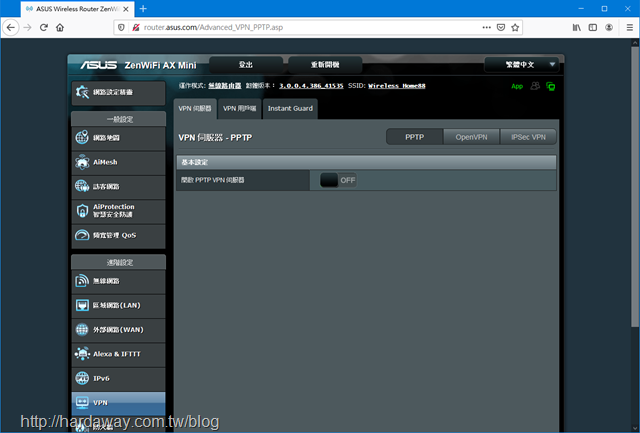Open WAN settings sidebar item

[x=118, y=330]
